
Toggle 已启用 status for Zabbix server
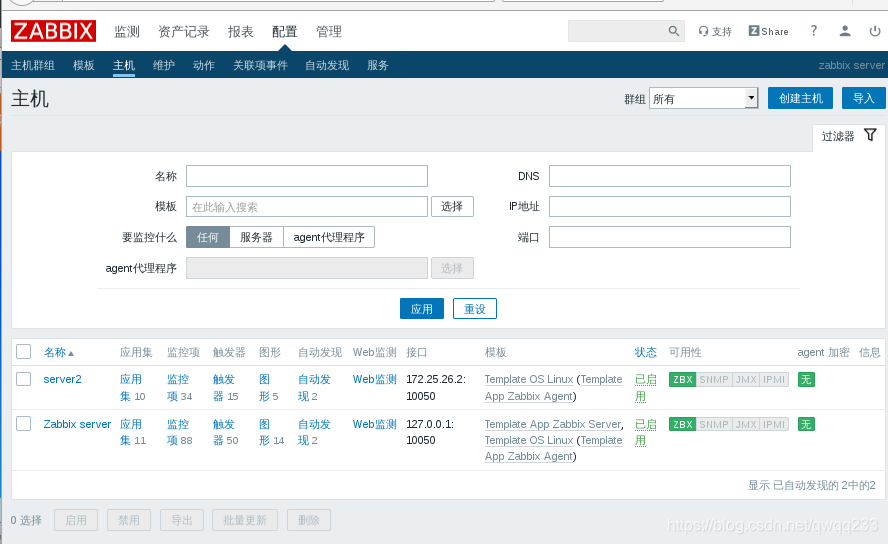[646, 432]
